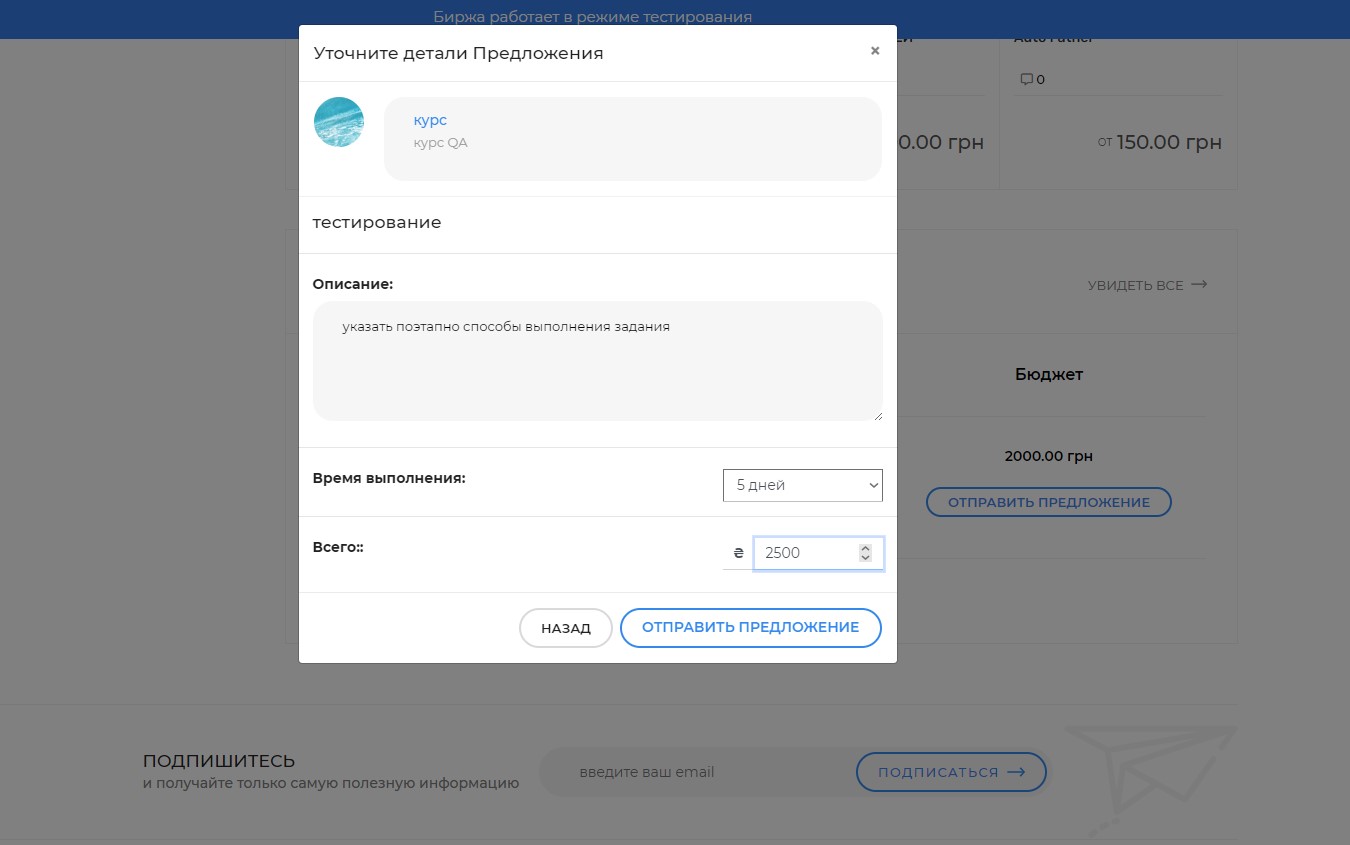1350x845 pixels.
Task: Open the 'курс' profile link
Action: [429, 119]
